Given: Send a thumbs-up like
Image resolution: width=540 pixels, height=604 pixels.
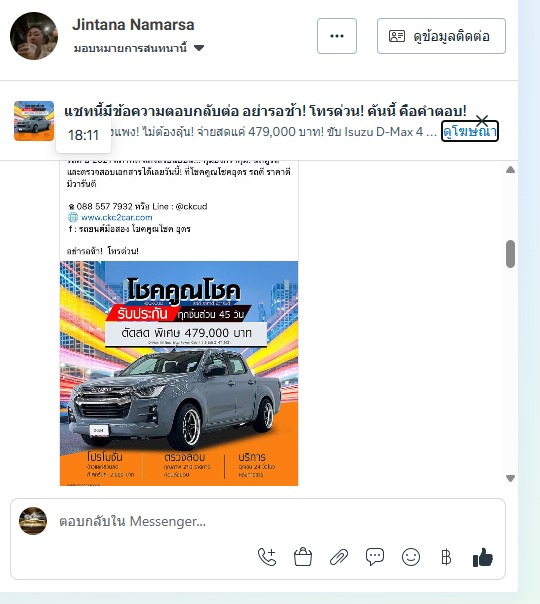Looking at the screenshot, I should pos(483,557).
